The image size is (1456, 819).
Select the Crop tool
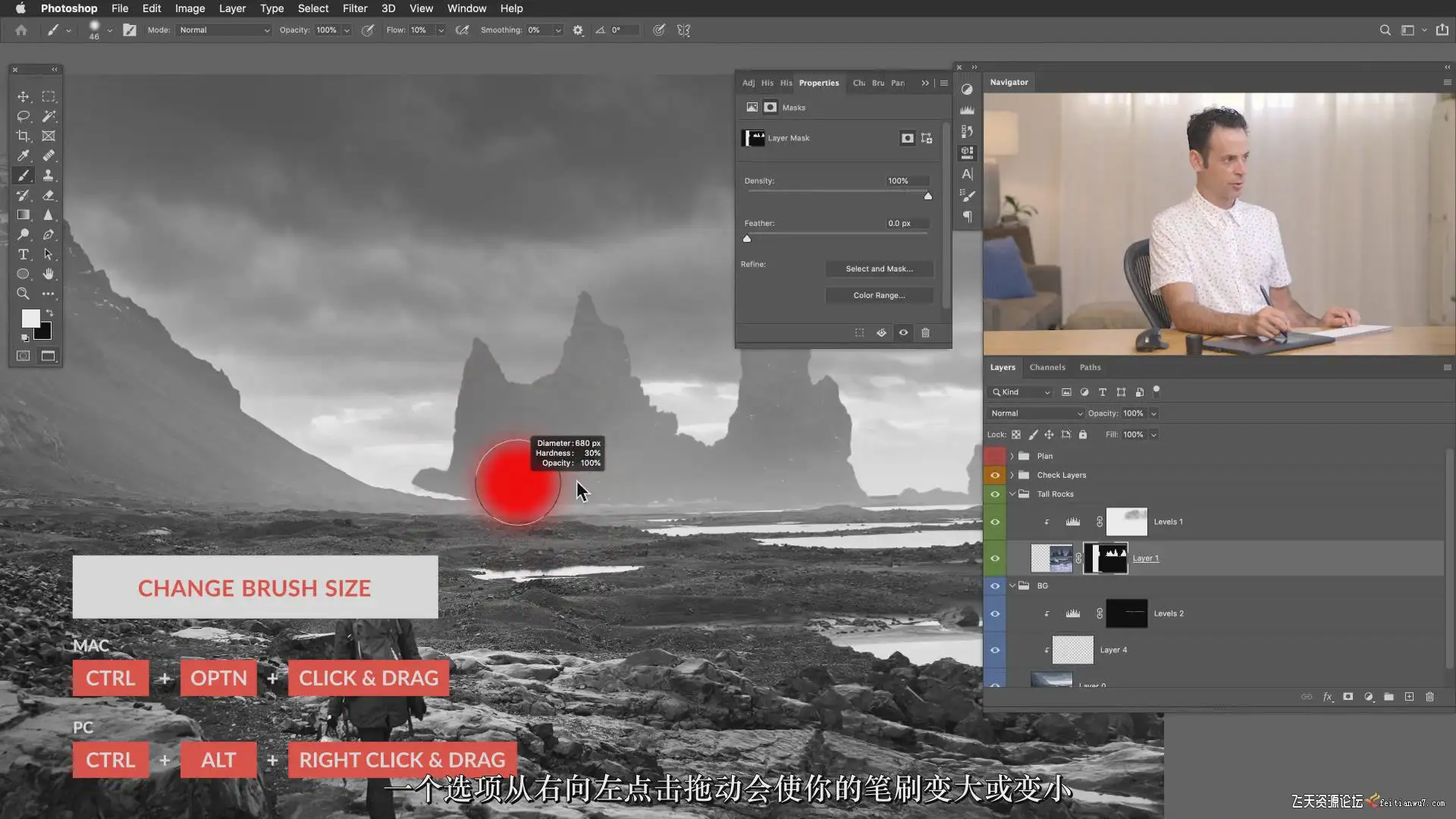24,136
